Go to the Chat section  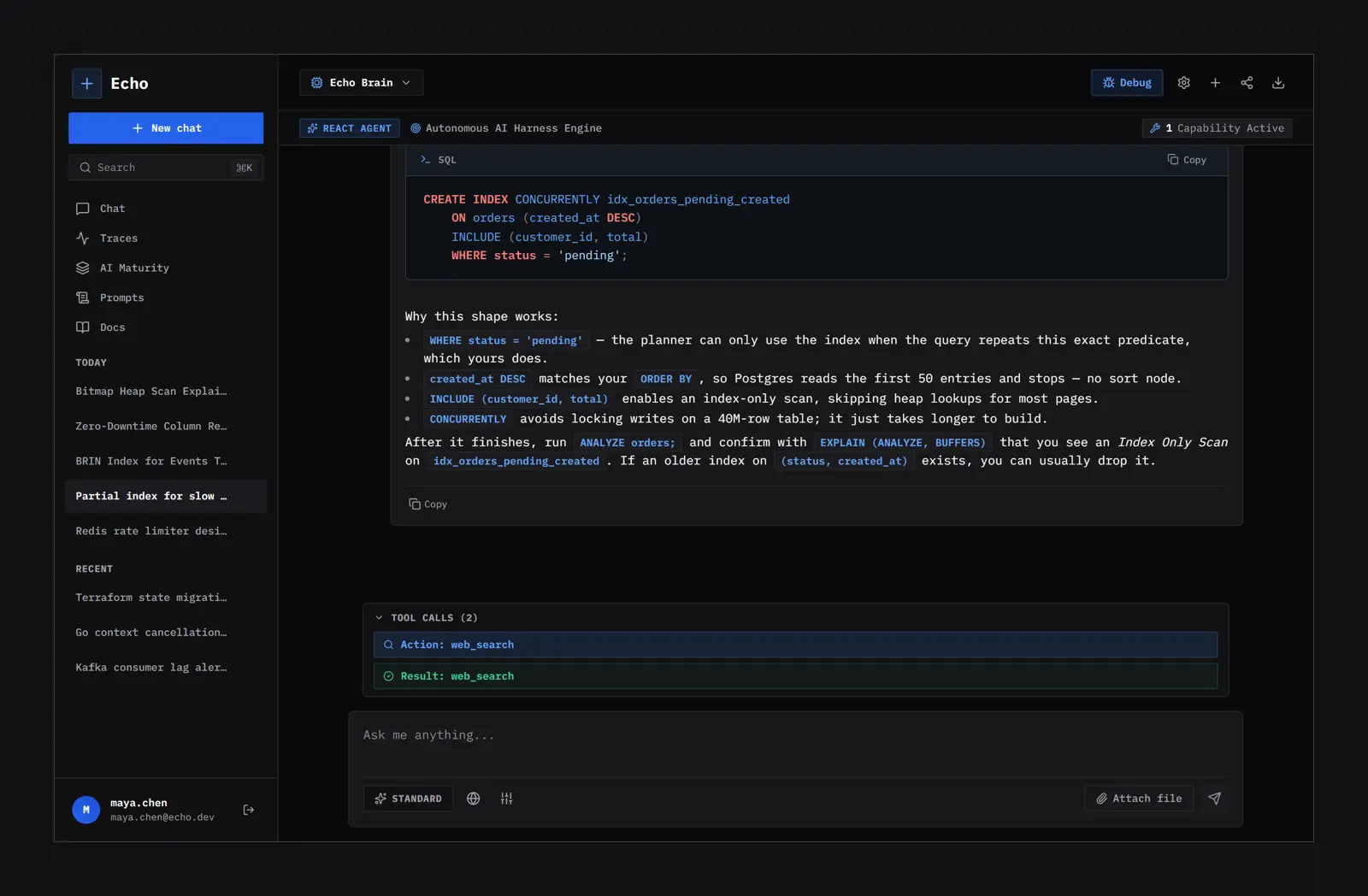(166, 209)
